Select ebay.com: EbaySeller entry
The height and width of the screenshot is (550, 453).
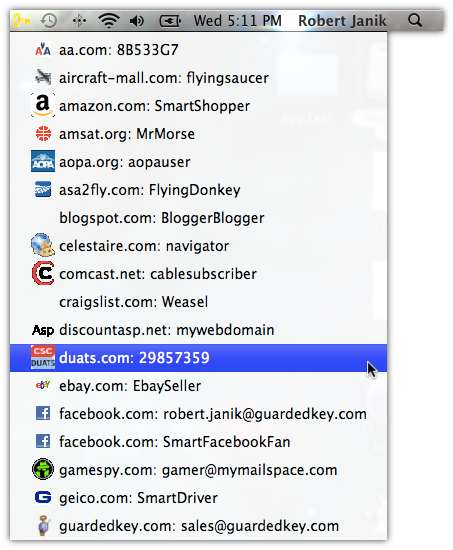[x=199, y=386]
